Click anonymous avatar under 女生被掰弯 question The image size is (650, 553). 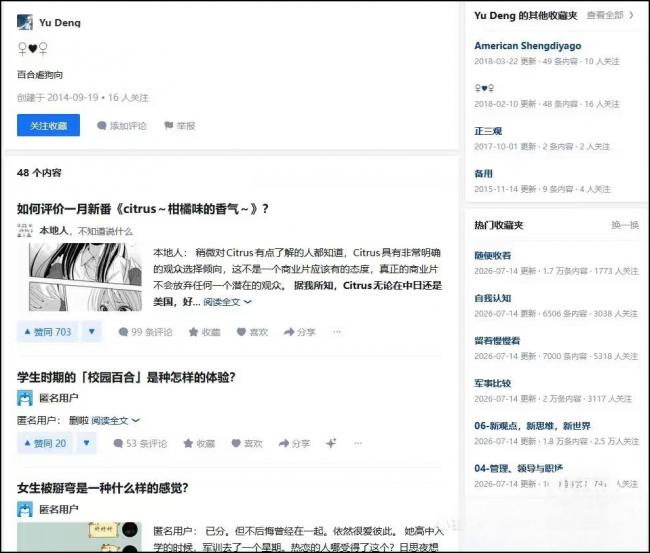pyautogui.click(x=25, y=509)
